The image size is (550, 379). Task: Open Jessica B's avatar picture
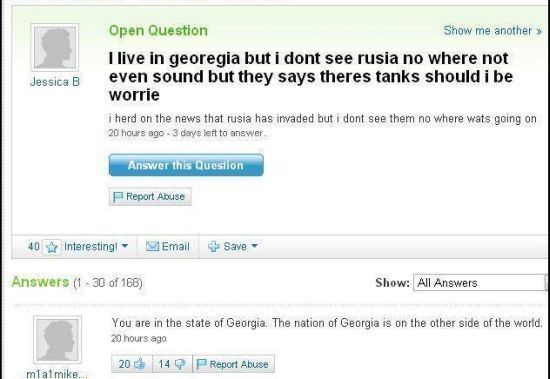tap(55, 47)
